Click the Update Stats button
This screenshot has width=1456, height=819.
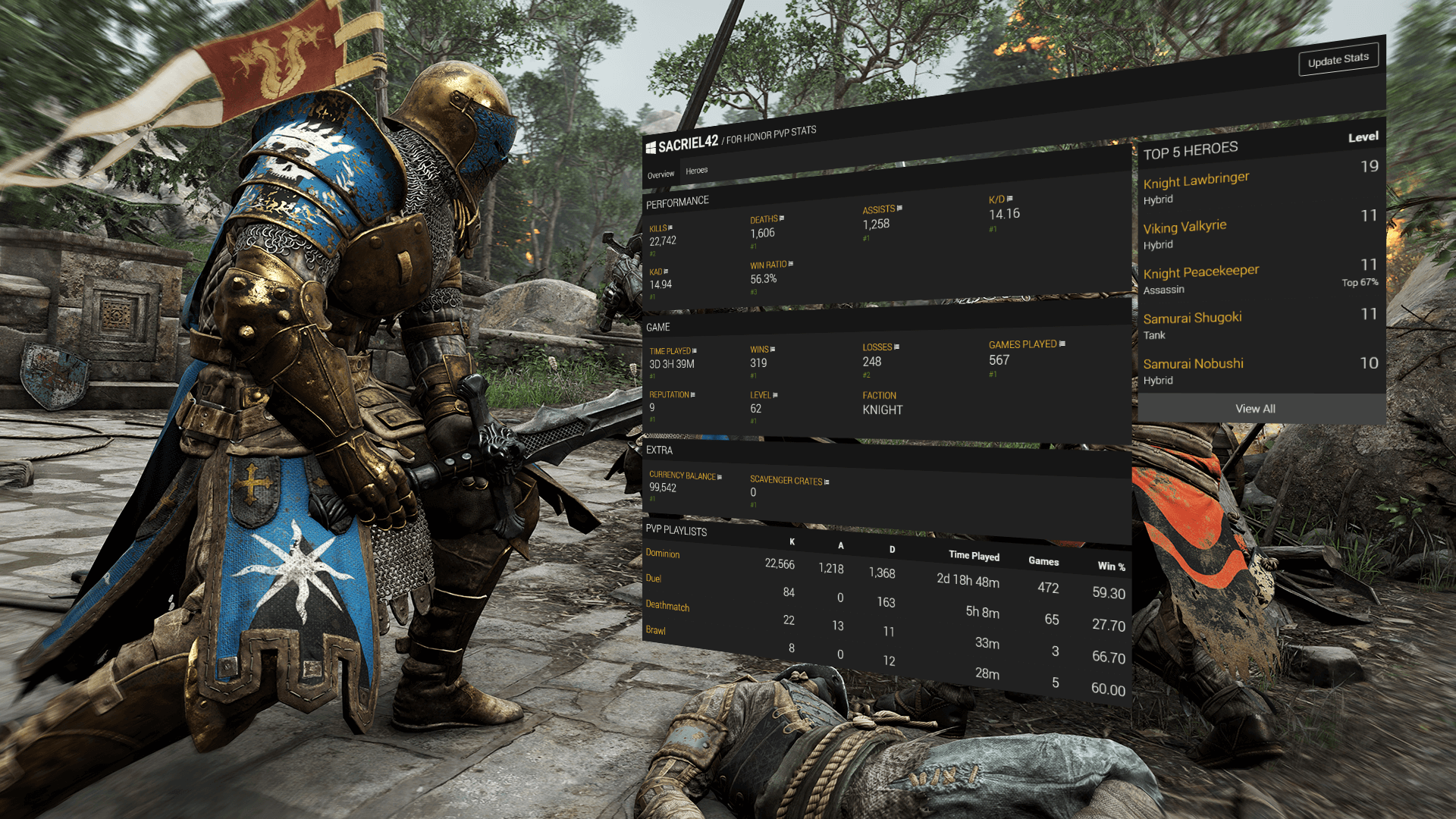point(1338,60)
